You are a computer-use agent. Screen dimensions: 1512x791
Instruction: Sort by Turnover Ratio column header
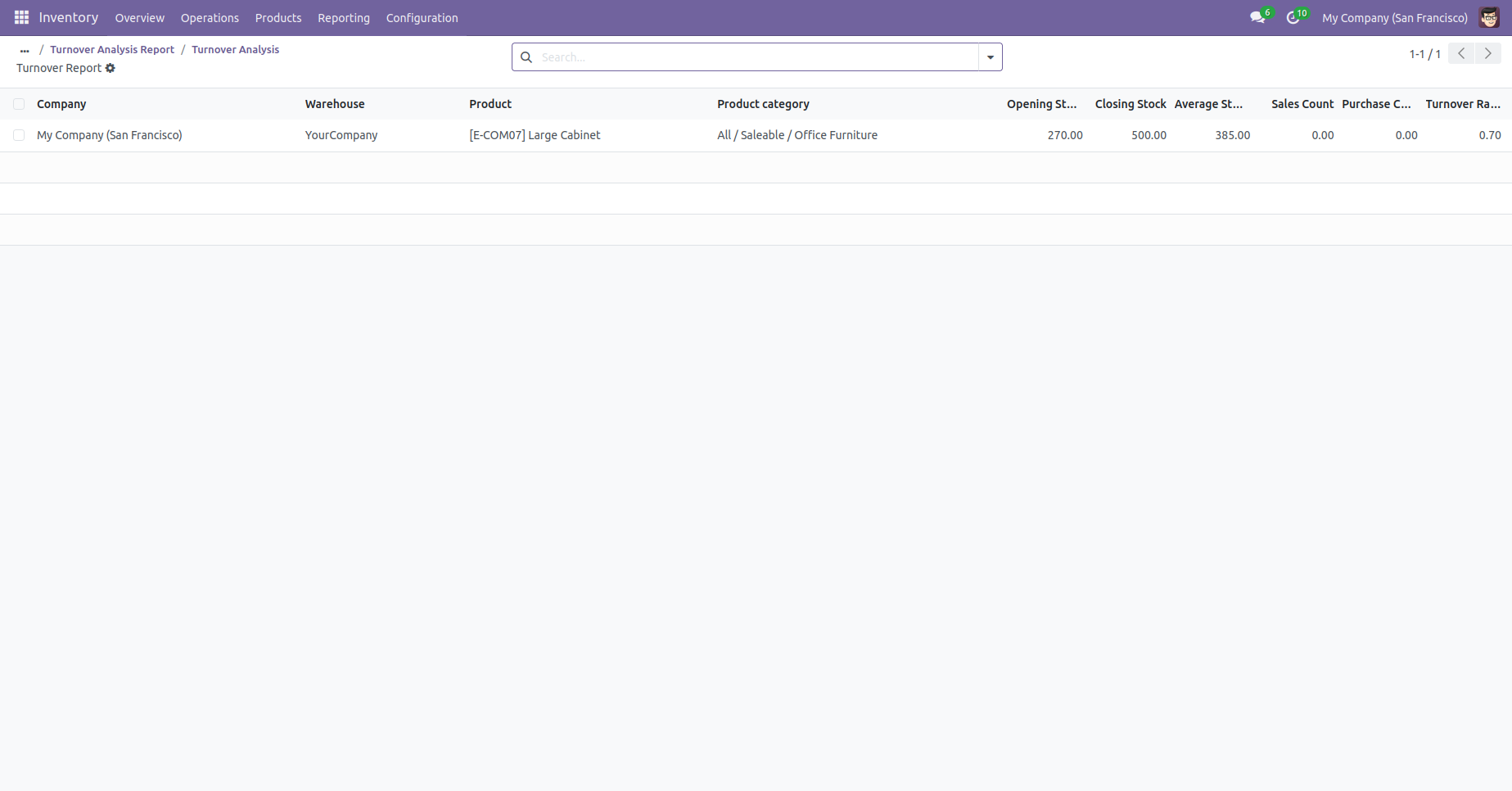[1463, 104]
